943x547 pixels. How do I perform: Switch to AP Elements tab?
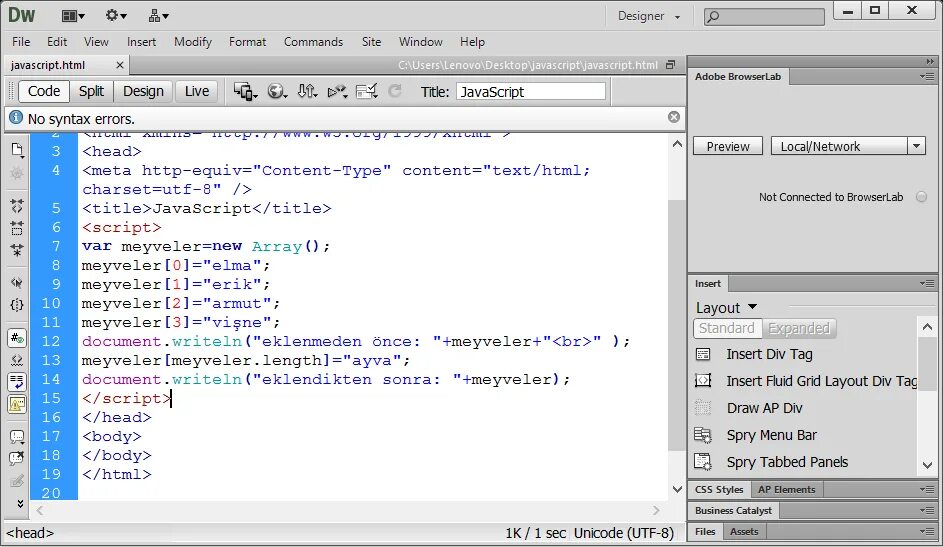[x=787, y=490]
